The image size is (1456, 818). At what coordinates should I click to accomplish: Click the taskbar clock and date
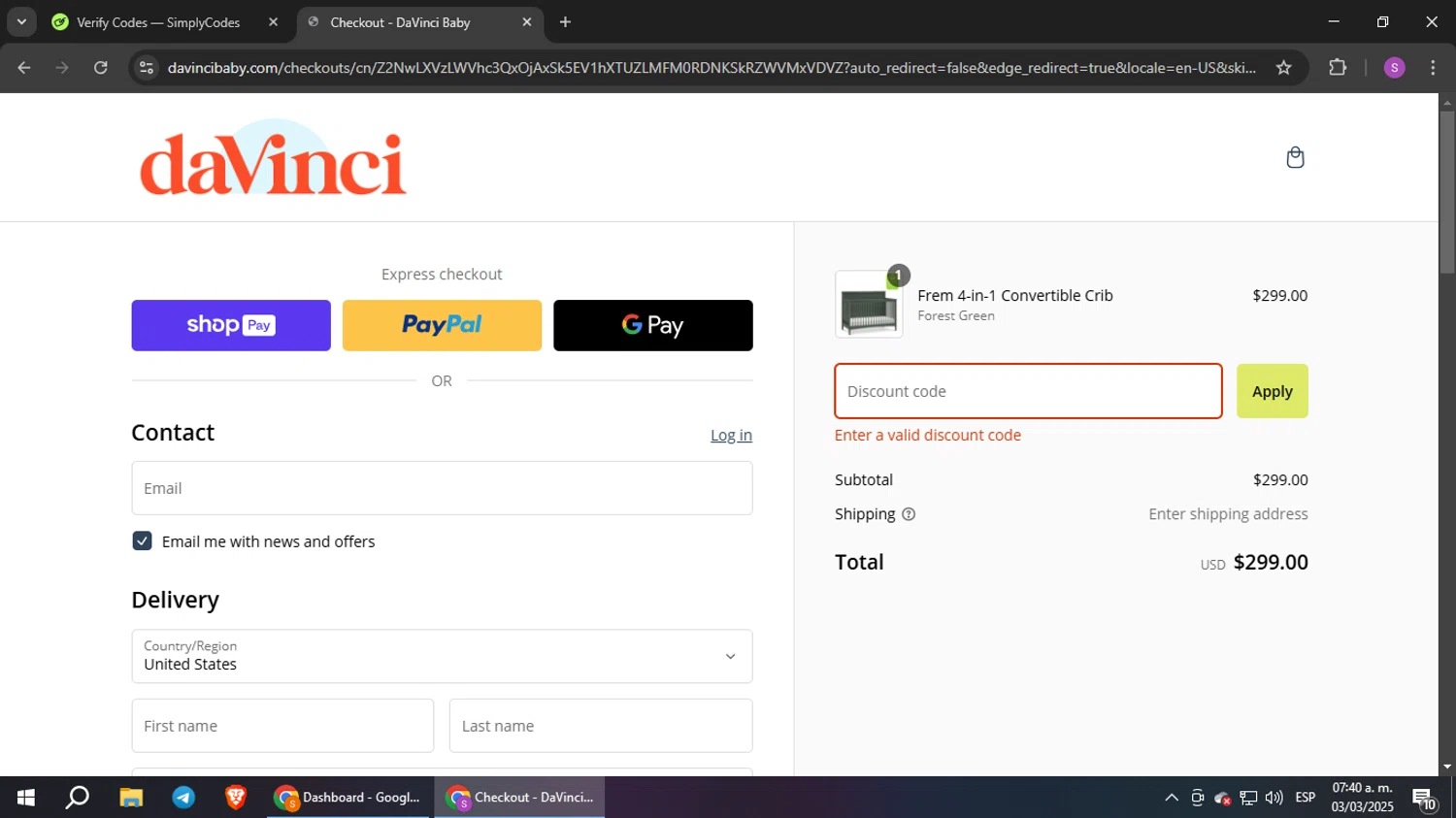(1362, 798)
